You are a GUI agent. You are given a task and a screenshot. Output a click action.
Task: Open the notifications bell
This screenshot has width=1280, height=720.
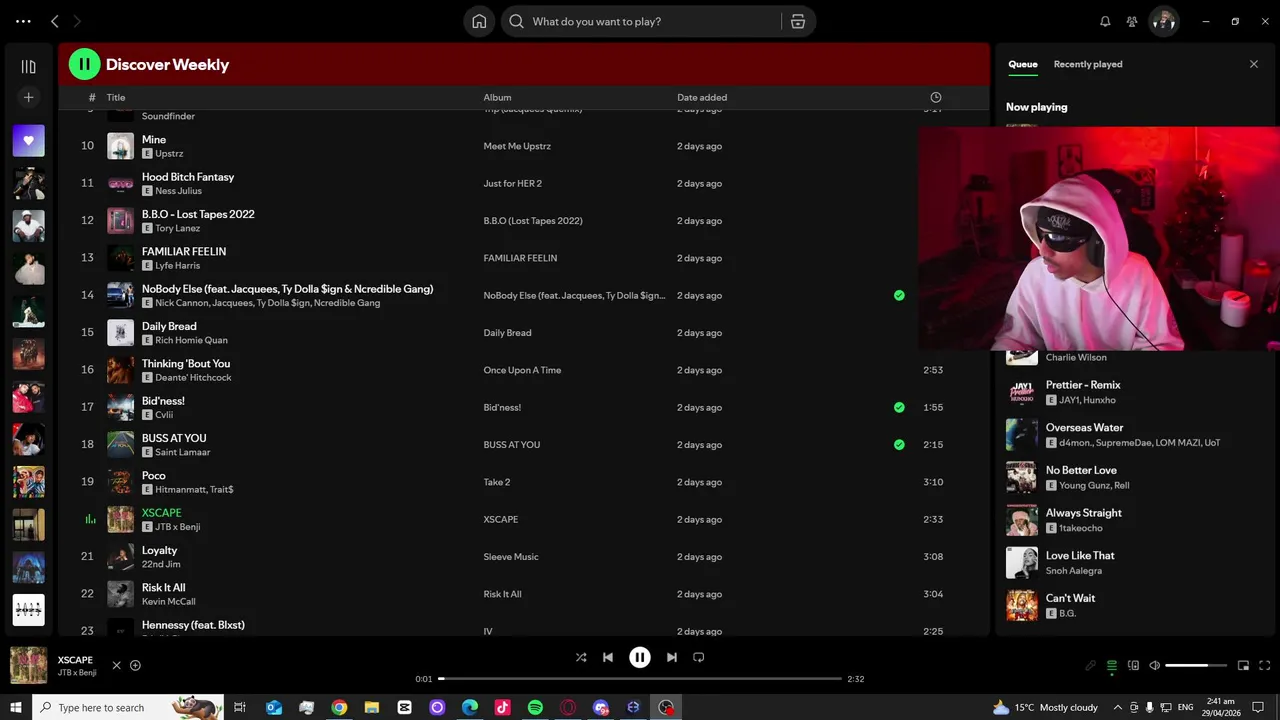pos(1105,21)
